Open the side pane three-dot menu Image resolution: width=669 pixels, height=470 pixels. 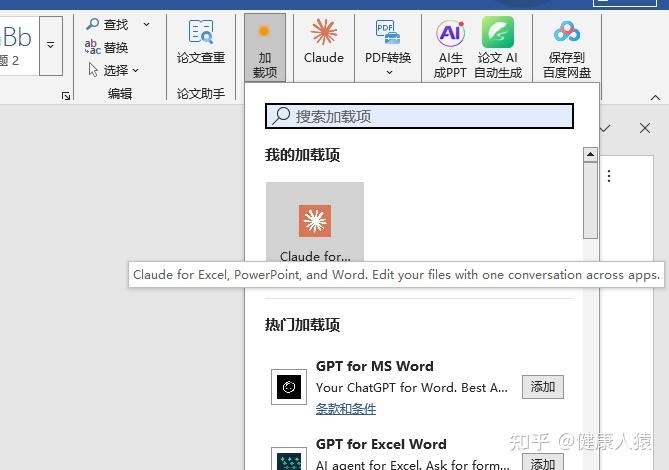[609, 176]
